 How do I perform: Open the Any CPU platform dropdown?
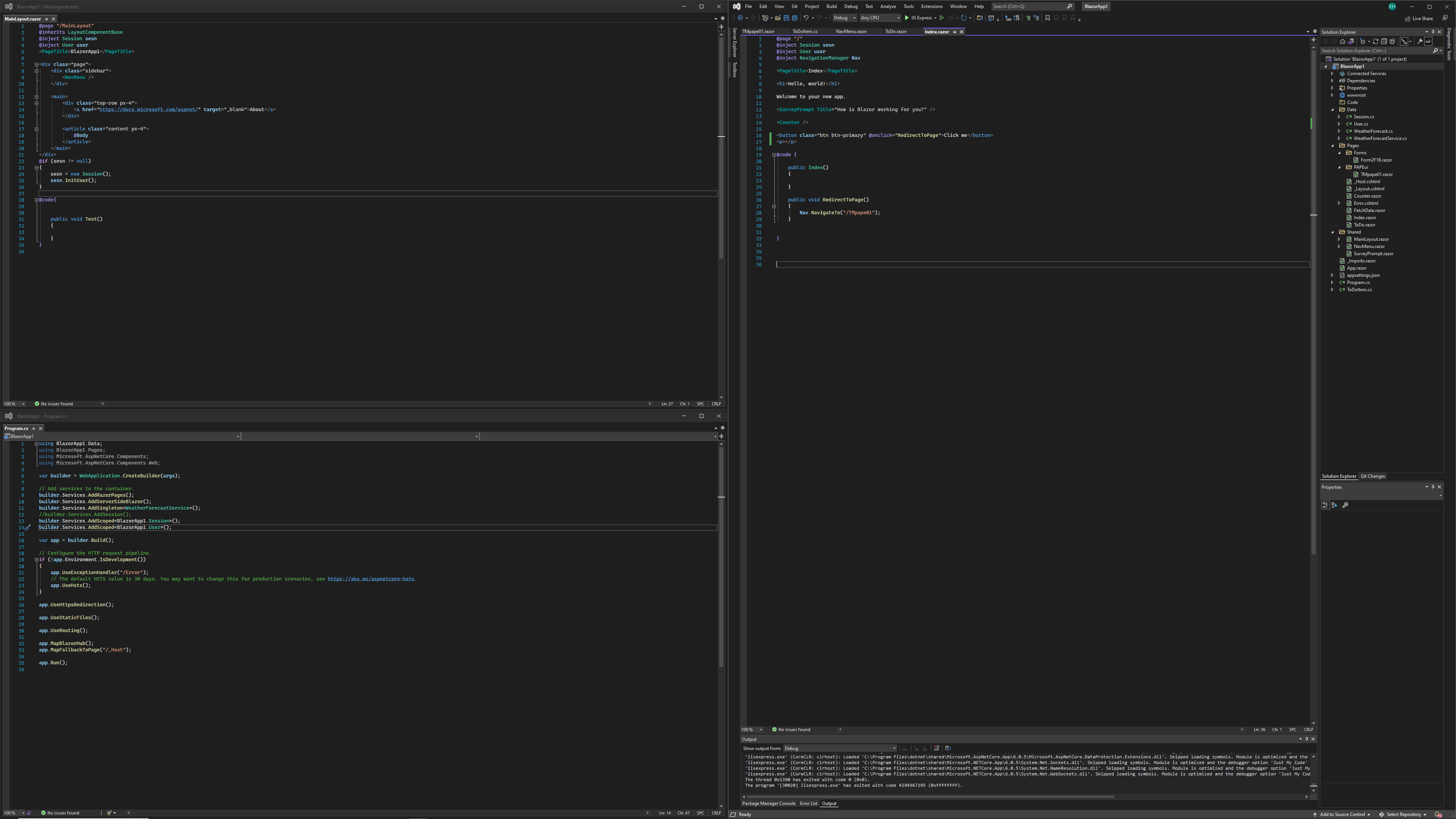(880, 18)
